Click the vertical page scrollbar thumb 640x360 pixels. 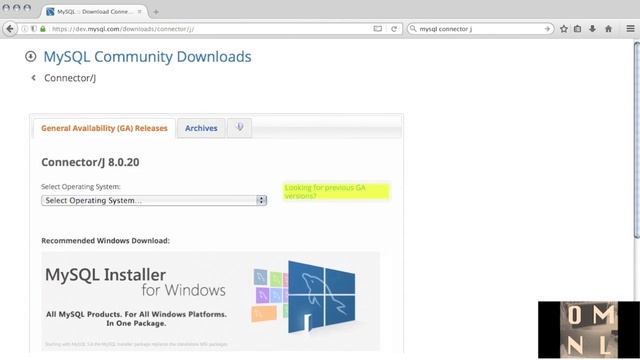(x=636, y=139)
